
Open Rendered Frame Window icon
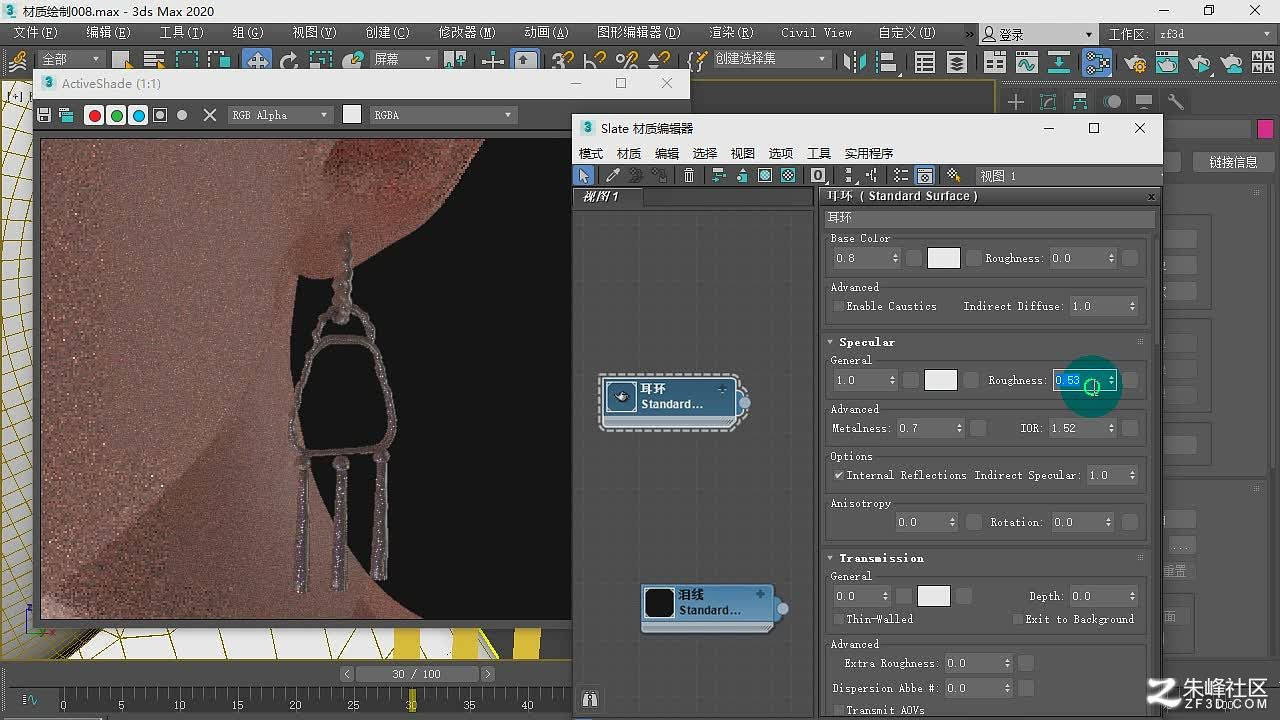1167,63
